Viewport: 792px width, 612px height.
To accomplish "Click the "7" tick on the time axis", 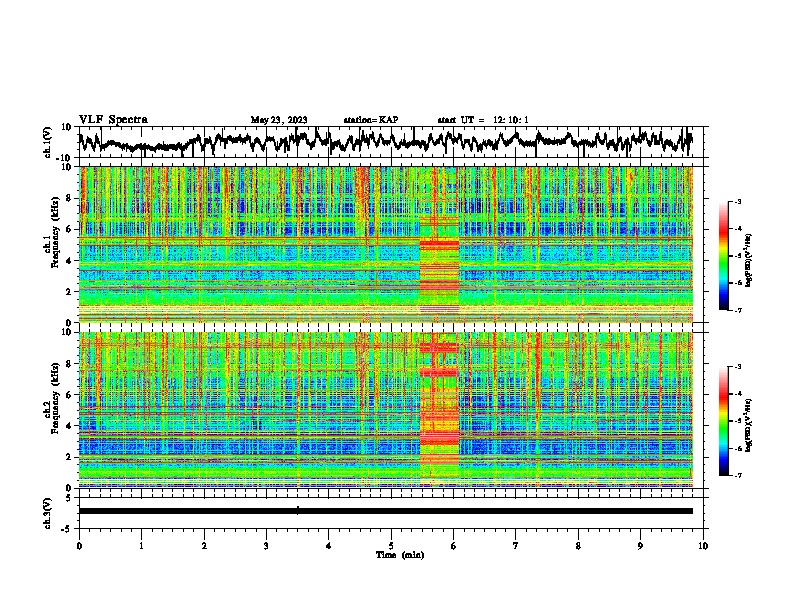I will pyautogui.click(x=516, y=546).
